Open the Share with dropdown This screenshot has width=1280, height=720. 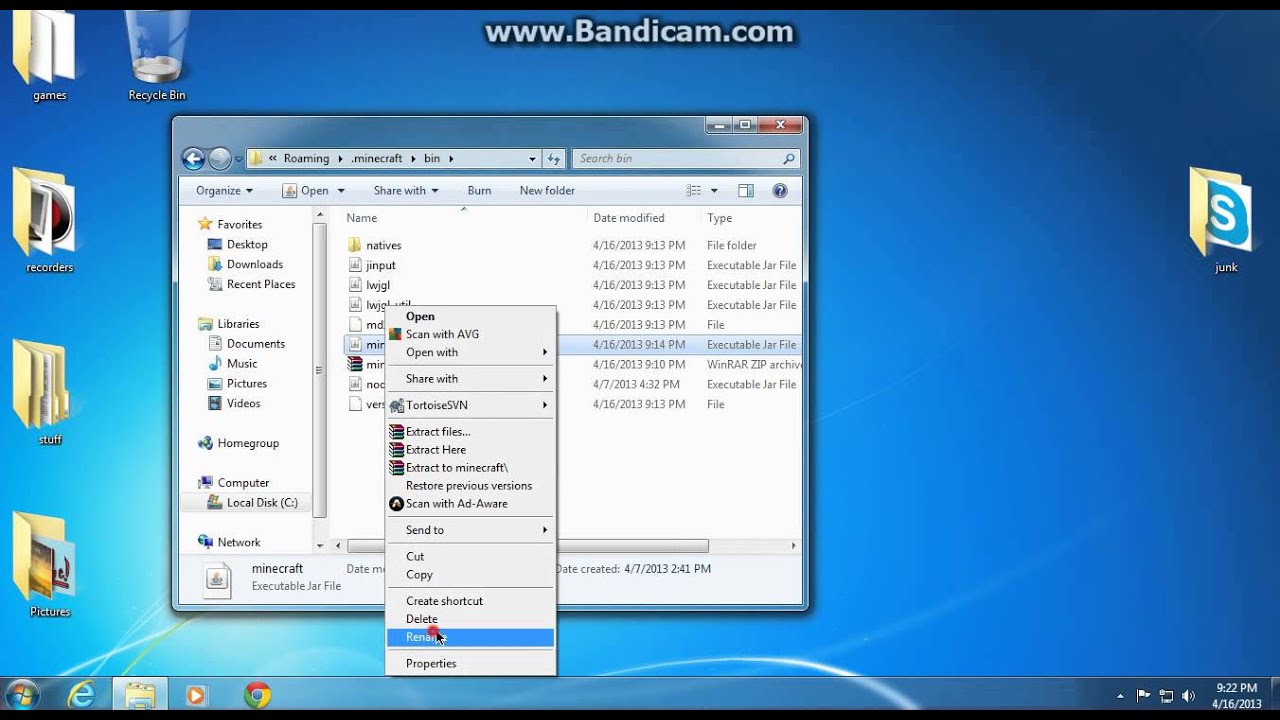click(x=406, y=191)
